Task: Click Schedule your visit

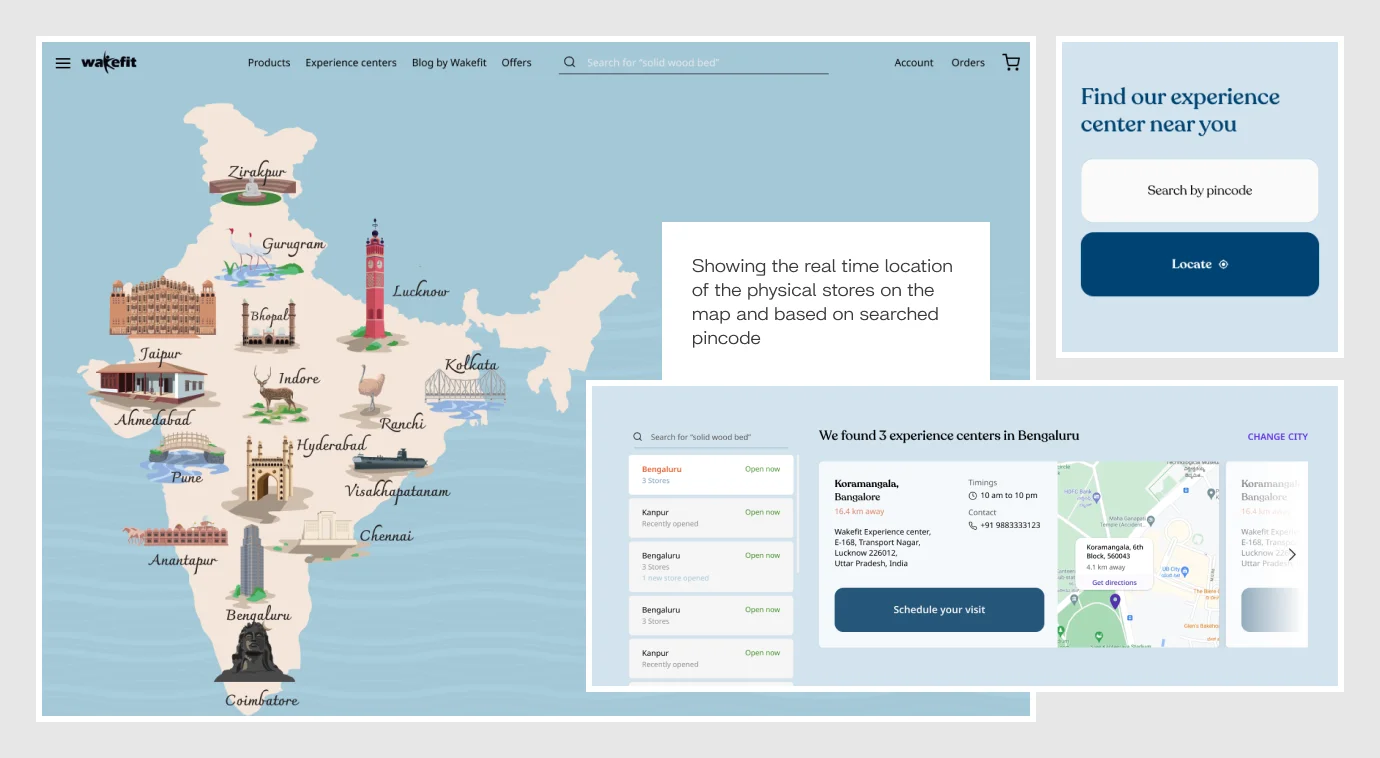Action: (939, 610)
